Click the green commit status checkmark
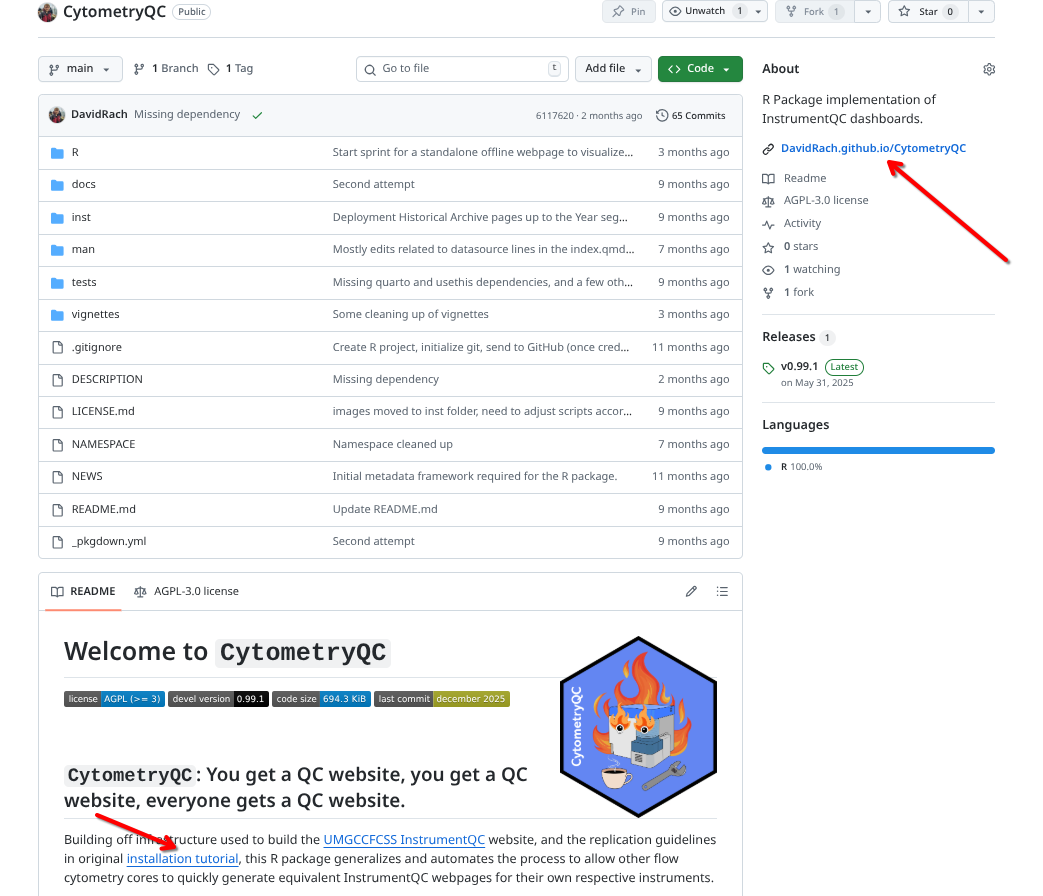 coord(257,115)
